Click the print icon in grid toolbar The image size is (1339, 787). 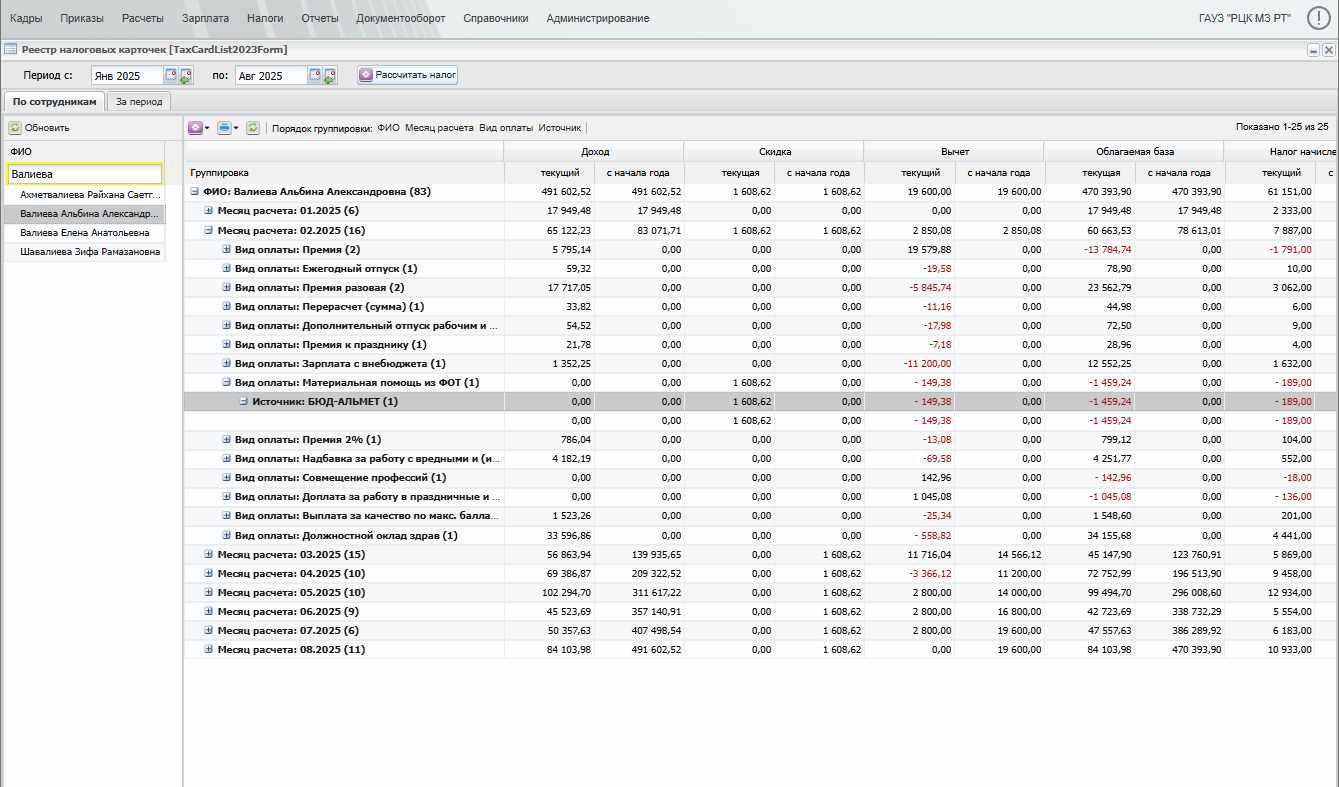(x=224, y=128)
